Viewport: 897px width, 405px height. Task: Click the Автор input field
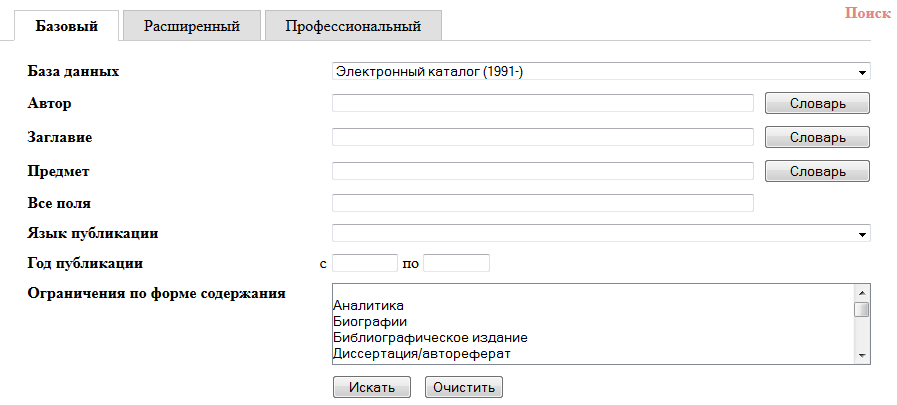pos(542,103)
